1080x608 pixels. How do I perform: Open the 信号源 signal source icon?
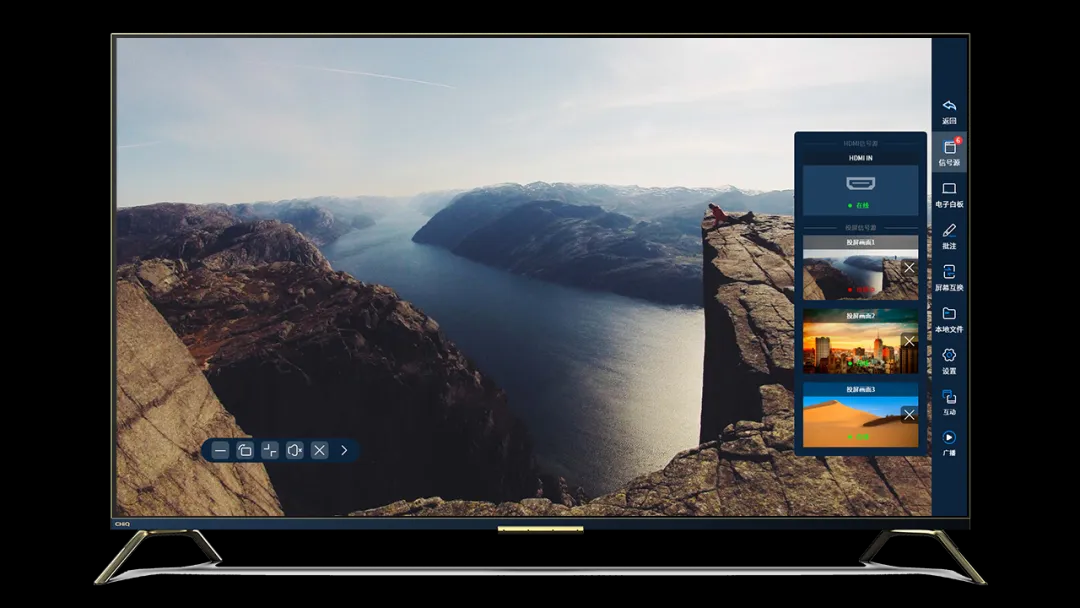(x=949, y=147)
